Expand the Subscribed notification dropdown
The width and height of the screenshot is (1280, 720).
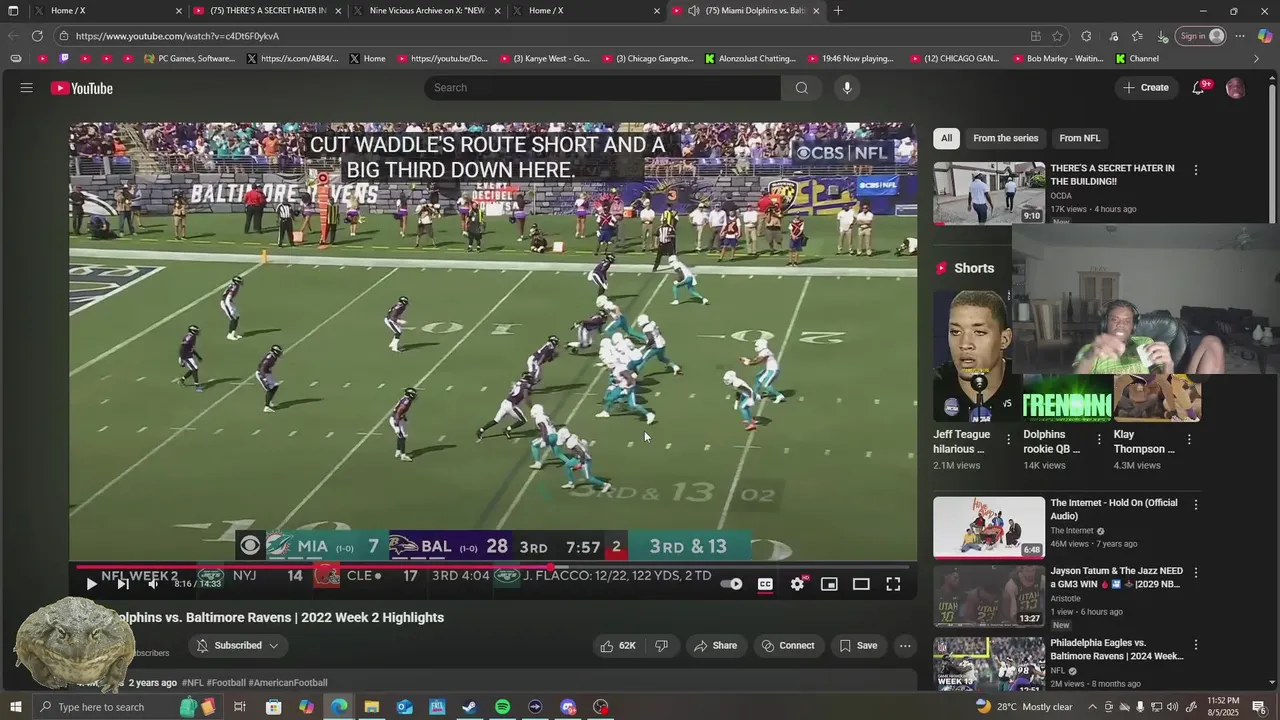coord(238,646)
